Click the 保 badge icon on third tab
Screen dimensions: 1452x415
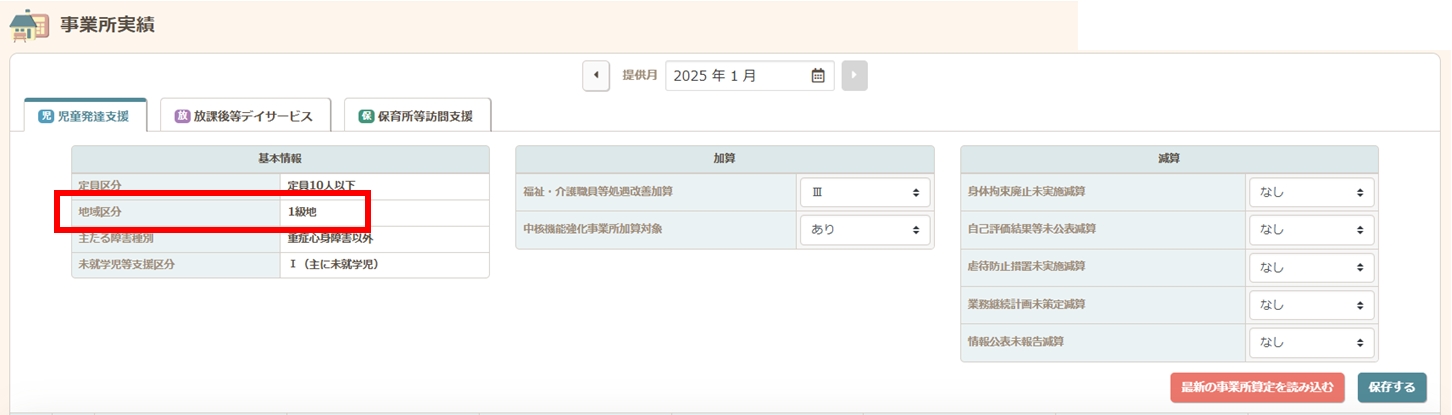tap(366, 116)
